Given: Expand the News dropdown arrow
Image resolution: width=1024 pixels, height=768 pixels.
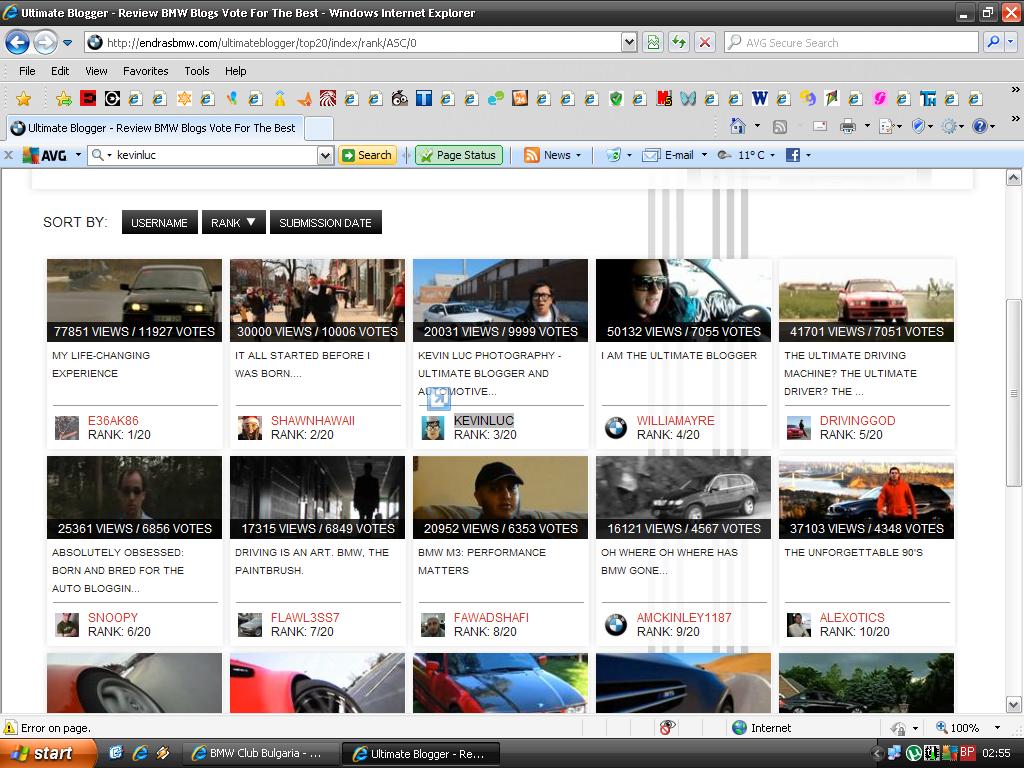Looking at the screenshot, I should click(x=579, y=155).
